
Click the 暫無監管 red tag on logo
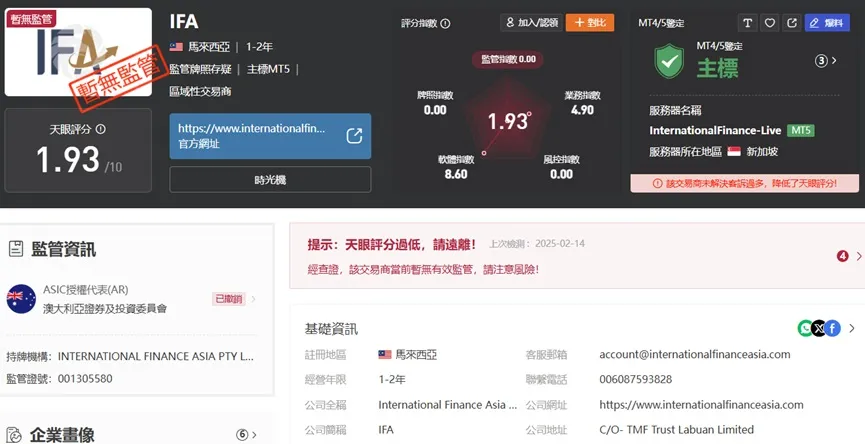pos(30,19)
